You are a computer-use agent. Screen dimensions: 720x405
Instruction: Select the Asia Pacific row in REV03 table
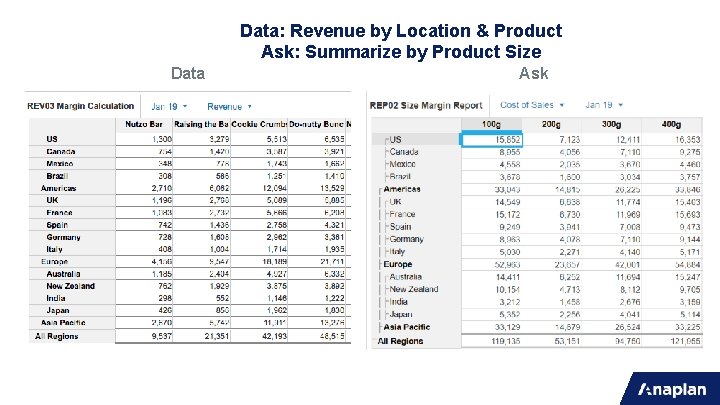coord(63,323)
